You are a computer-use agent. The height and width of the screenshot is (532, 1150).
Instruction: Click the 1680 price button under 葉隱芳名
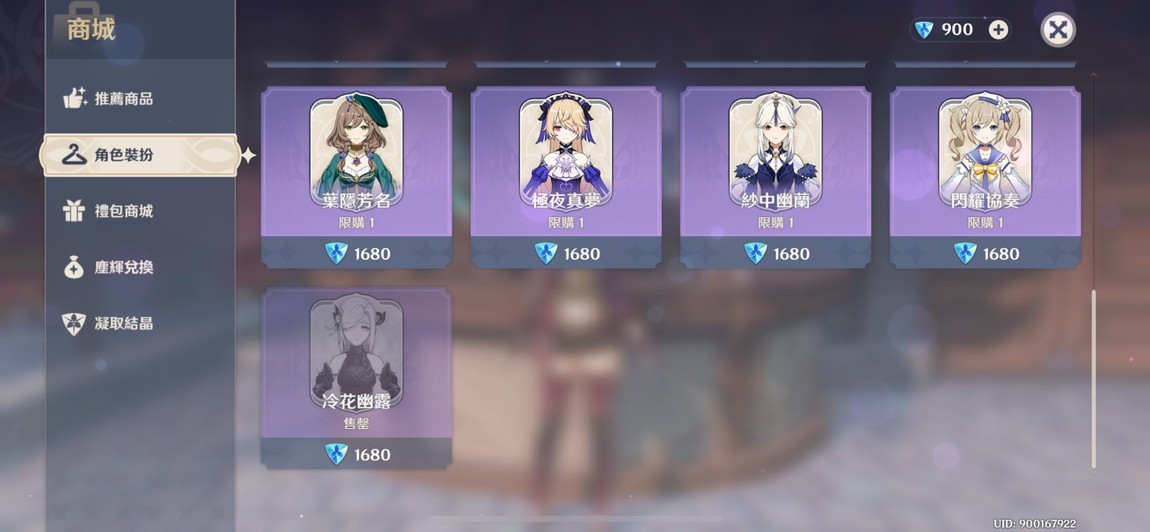point(356,253)
